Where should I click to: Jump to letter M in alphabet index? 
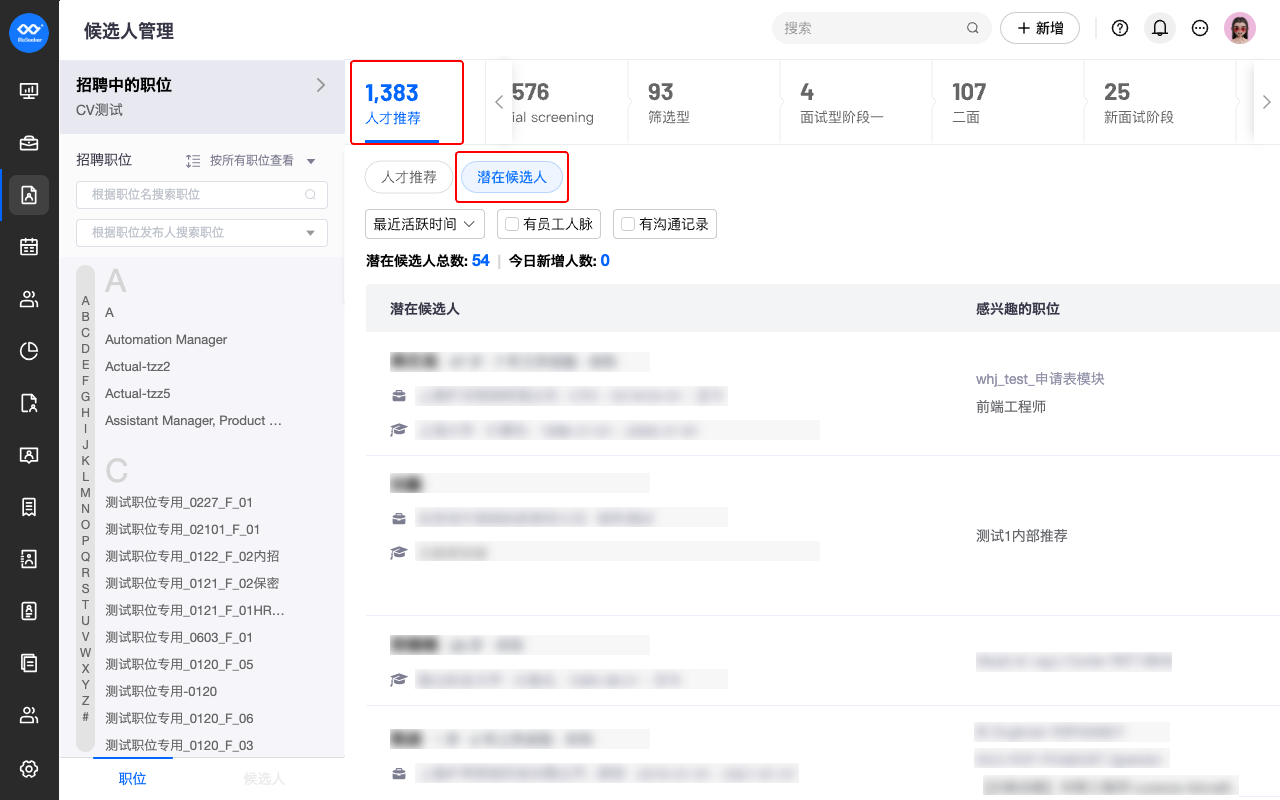(85, 492)
